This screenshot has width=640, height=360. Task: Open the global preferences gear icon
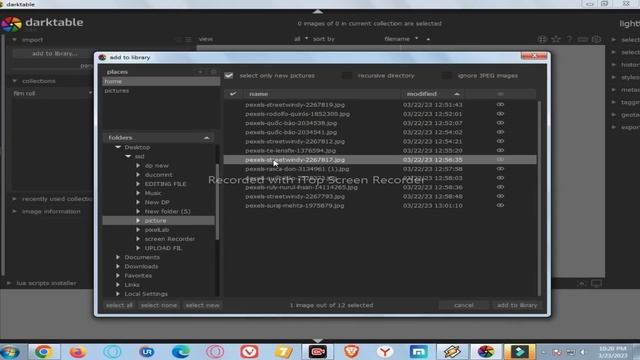tap(596, 39)
